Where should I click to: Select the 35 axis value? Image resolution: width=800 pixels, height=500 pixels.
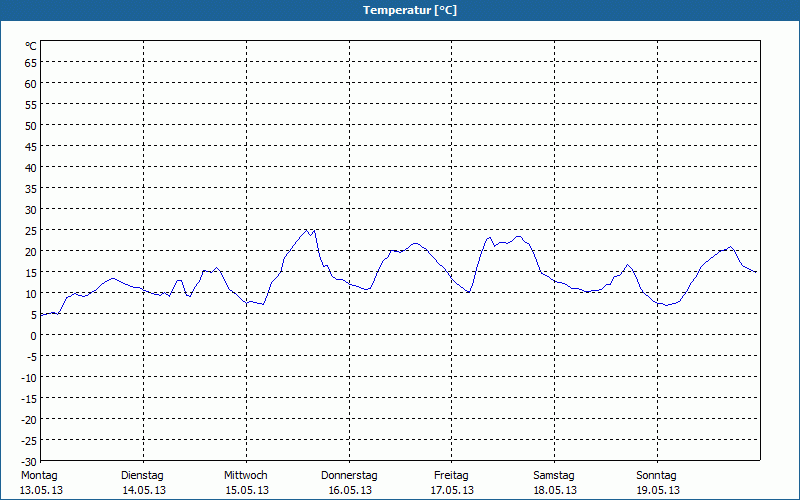(31, 189)
